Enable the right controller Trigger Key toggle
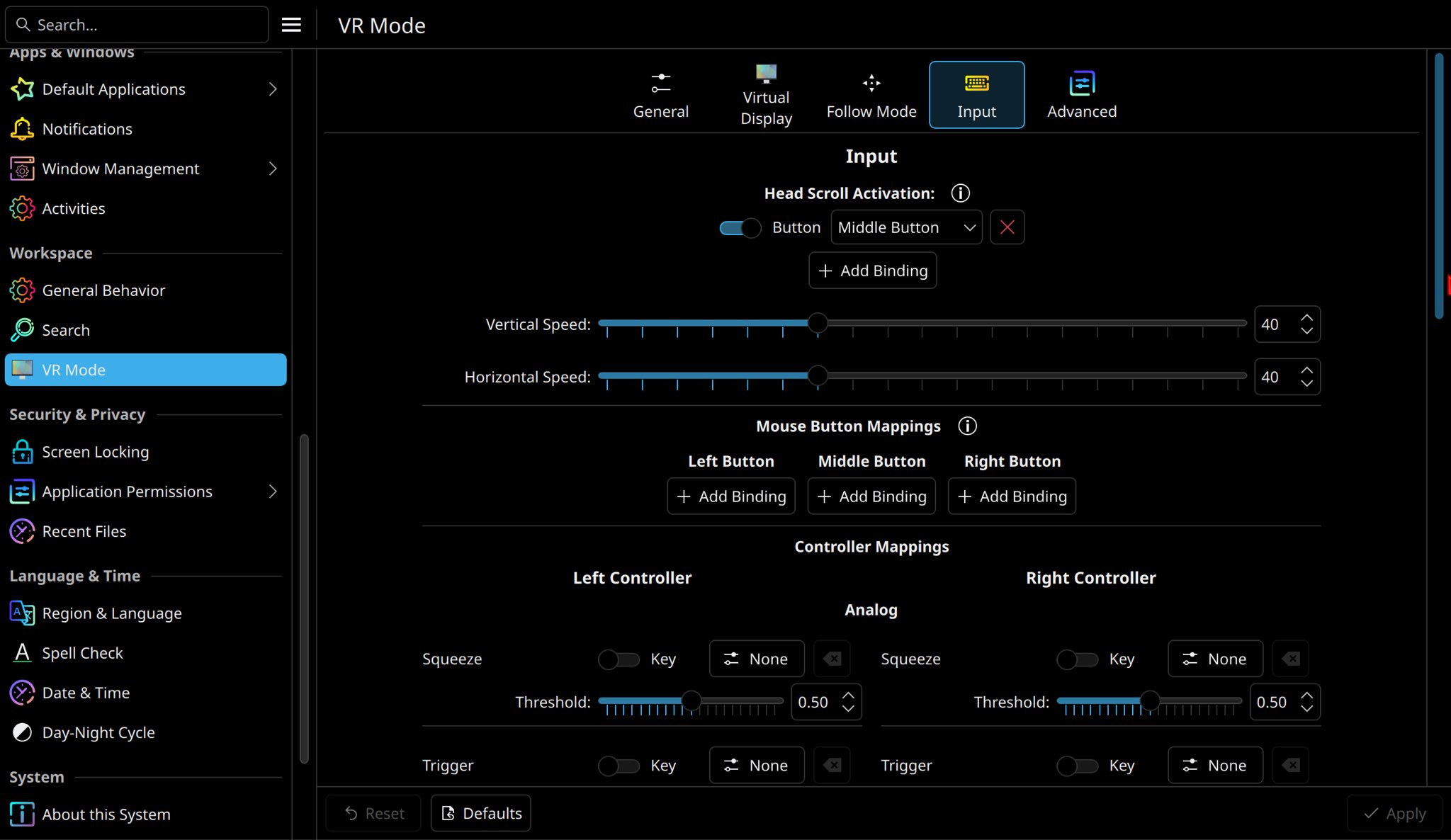Viewport: 1451px width, 840px height. pos(1077,766)
